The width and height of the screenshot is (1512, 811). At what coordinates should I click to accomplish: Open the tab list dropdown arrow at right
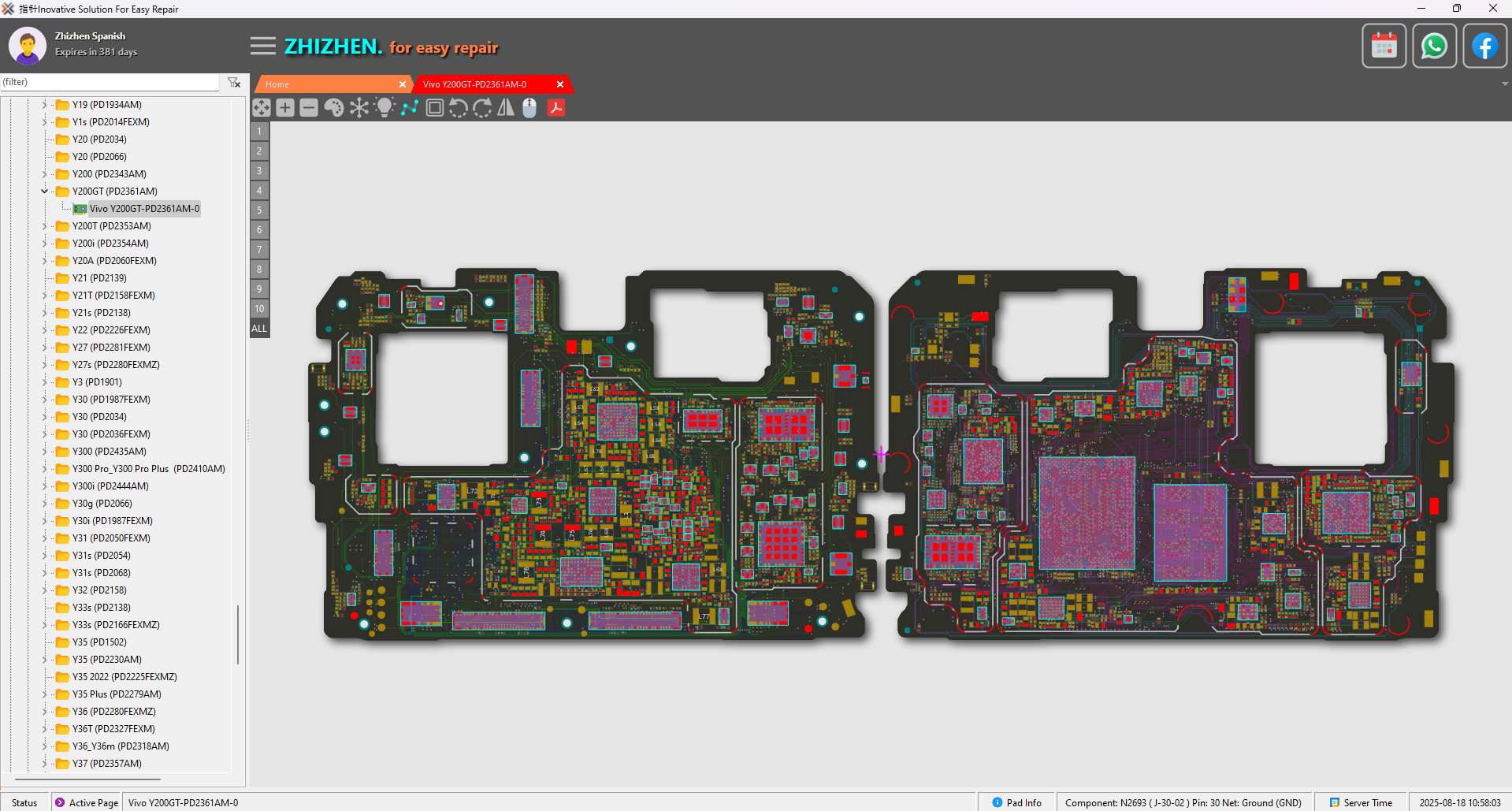[x=1505, y=84]
